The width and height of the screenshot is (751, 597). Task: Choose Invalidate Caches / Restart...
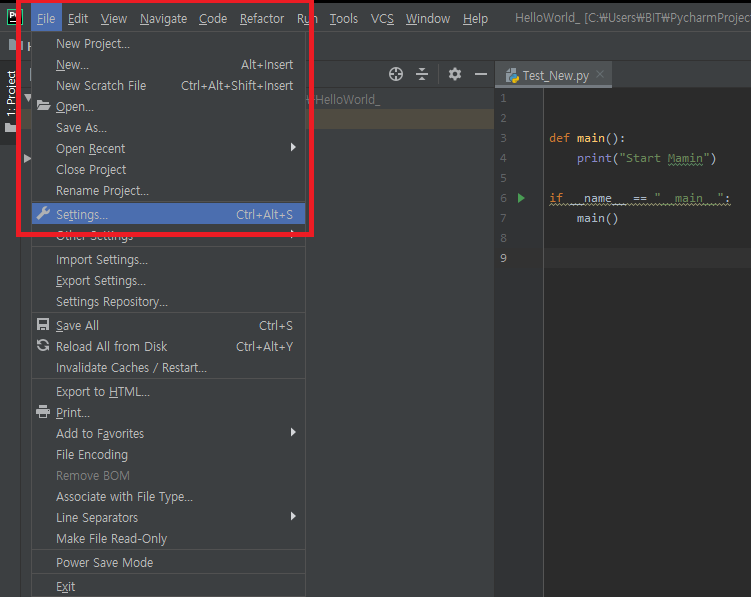click(x=168, y=367)
